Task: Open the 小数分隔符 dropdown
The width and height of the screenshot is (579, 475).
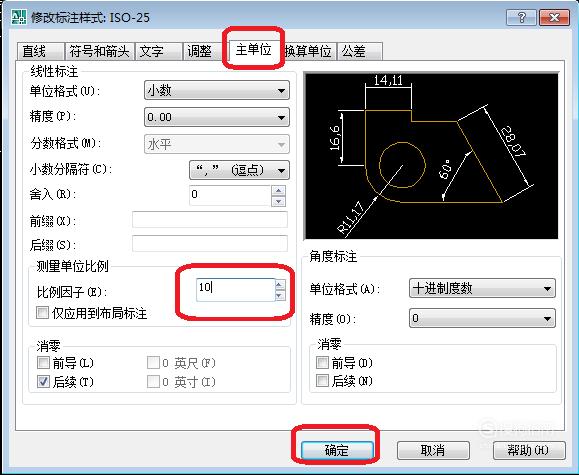Action: coord(239,170)
